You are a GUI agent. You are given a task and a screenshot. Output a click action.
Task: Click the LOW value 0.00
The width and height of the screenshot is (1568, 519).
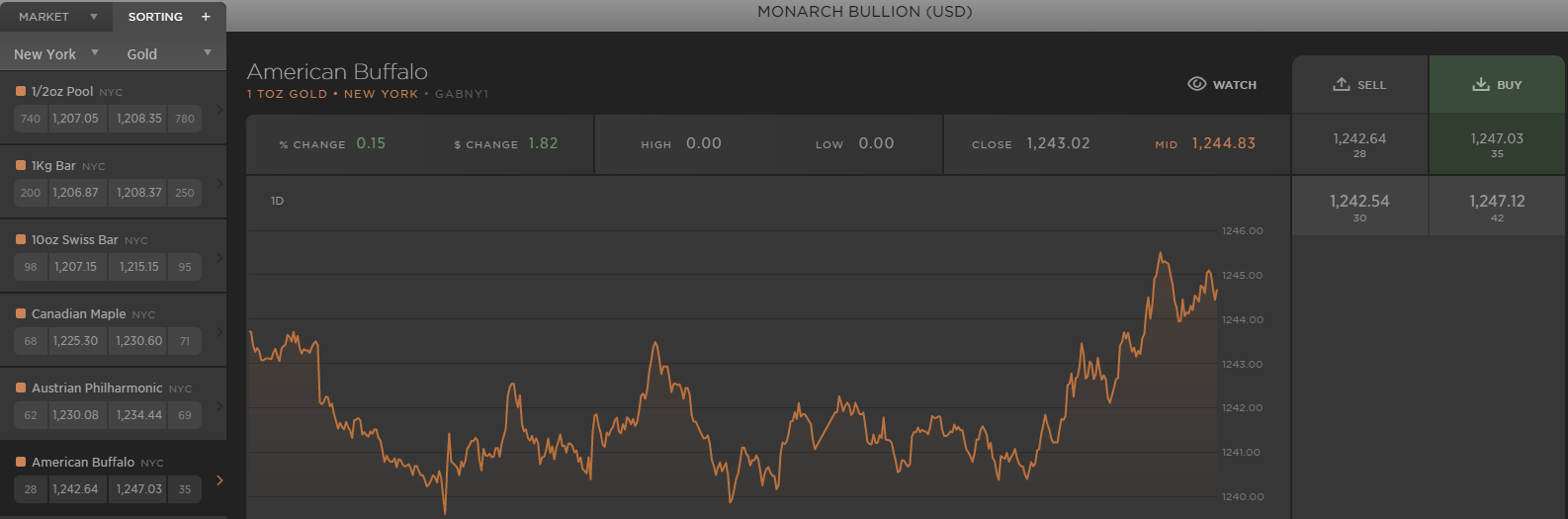876,143
